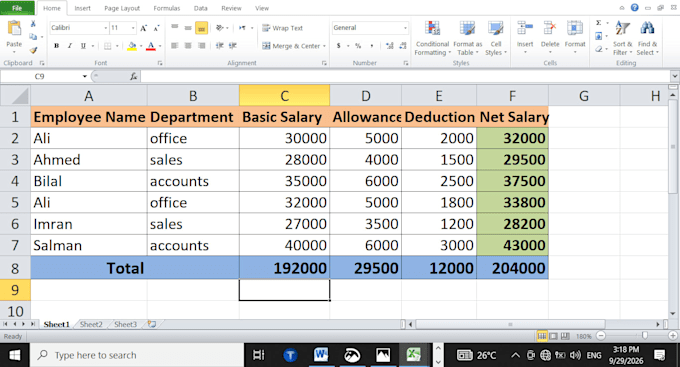Switch to Sheet2 worksheet tab
The height and width of the screenshot is (367, 680).
tap(91, 324)
